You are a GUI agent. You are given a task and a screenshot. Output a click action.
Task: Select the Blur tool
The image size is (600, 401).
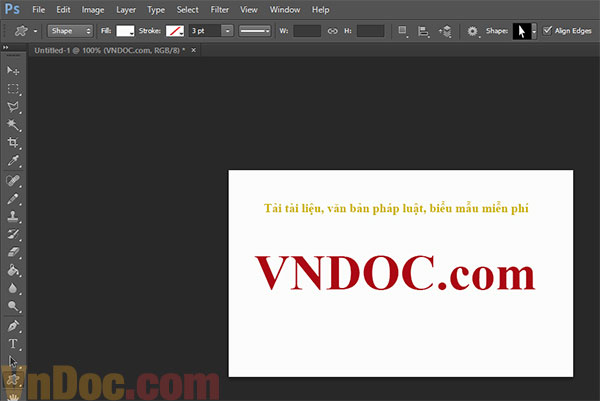(13, 288)
